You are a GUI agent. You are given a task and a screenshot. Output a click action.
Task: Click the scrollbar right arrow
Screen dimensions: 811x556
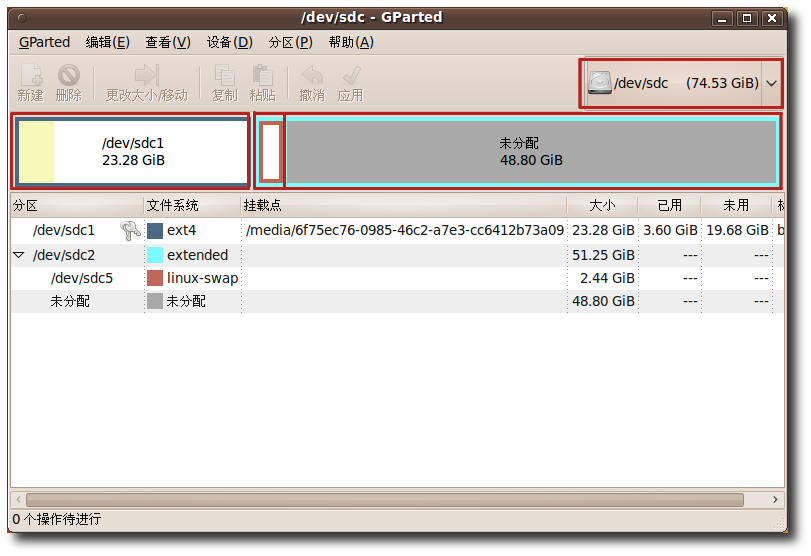coord(775,500)
